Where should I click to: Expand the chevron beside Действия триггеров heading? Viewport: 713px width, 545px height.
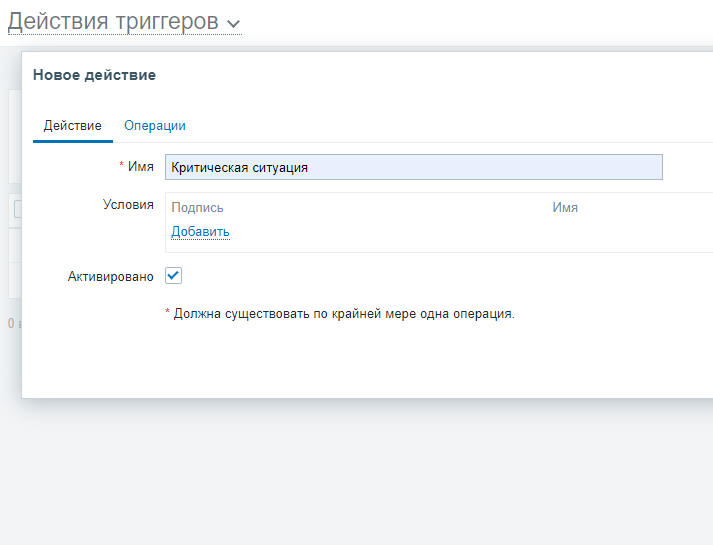[x=233, y=23]
